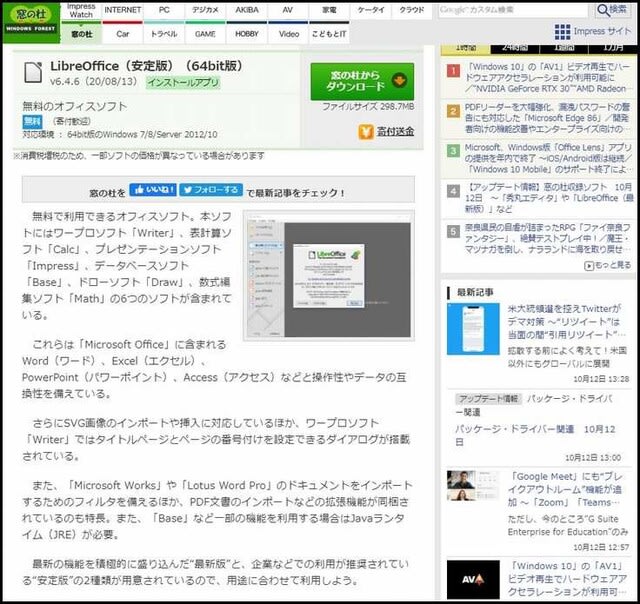
Task: Open the ケータイ navigation tab
Action: point(371,10)
